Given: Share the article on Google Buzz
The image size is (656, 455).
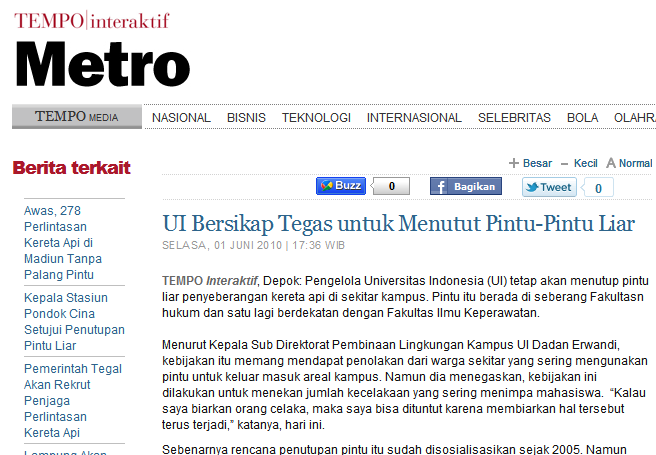Looking at the screenshot, I should (x=341, y=186).
